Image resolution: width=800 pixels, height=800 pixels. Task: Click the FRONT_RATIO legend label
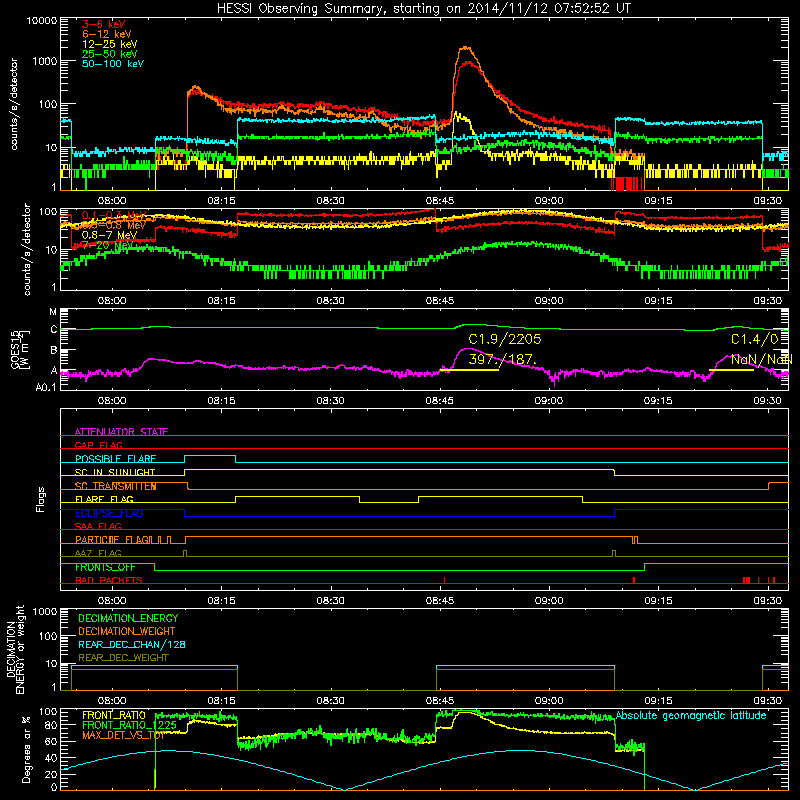click(x=114, y=715)
